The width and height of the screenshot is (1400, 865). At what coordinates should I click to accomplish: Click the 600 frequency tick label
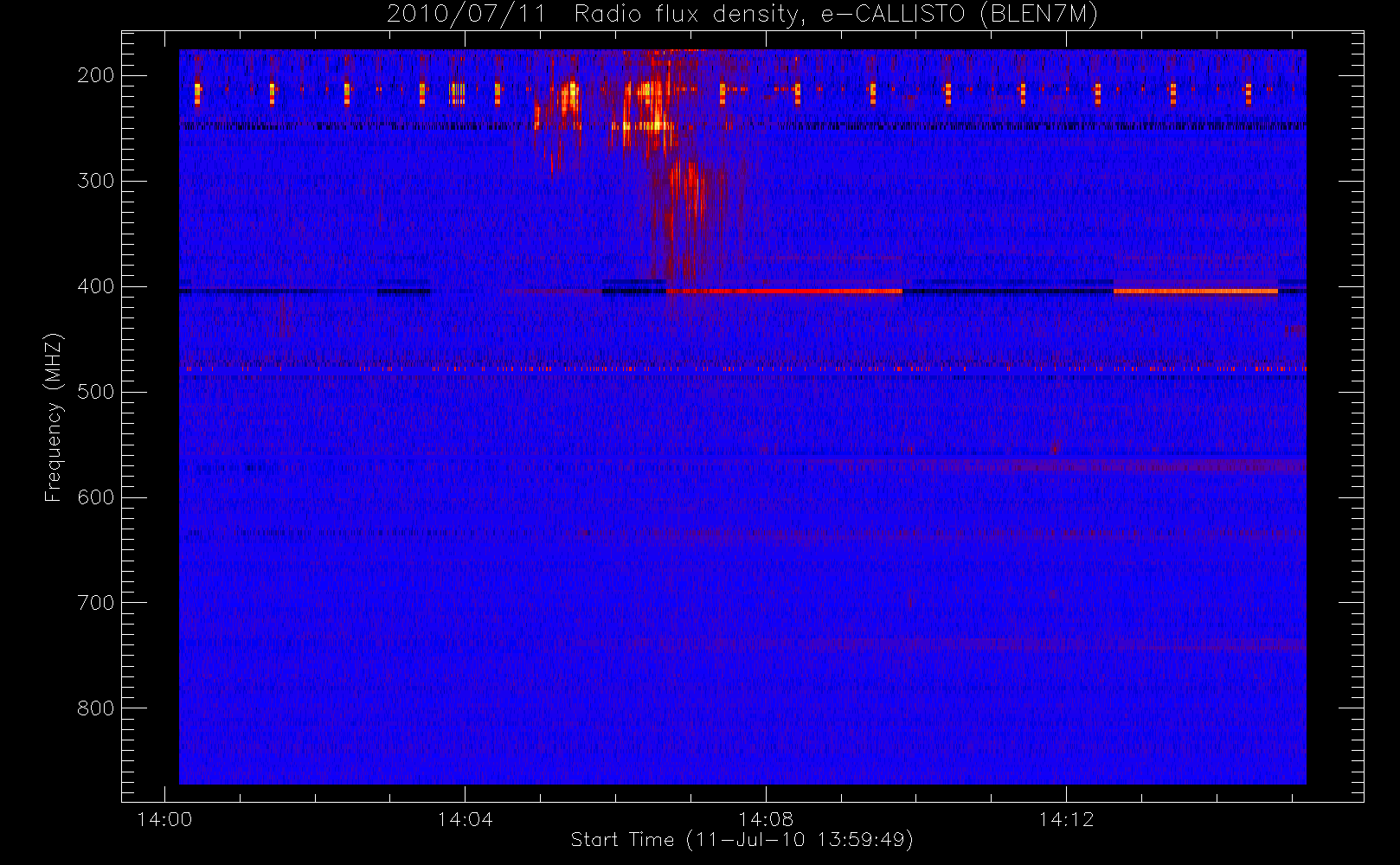point(95,497)
